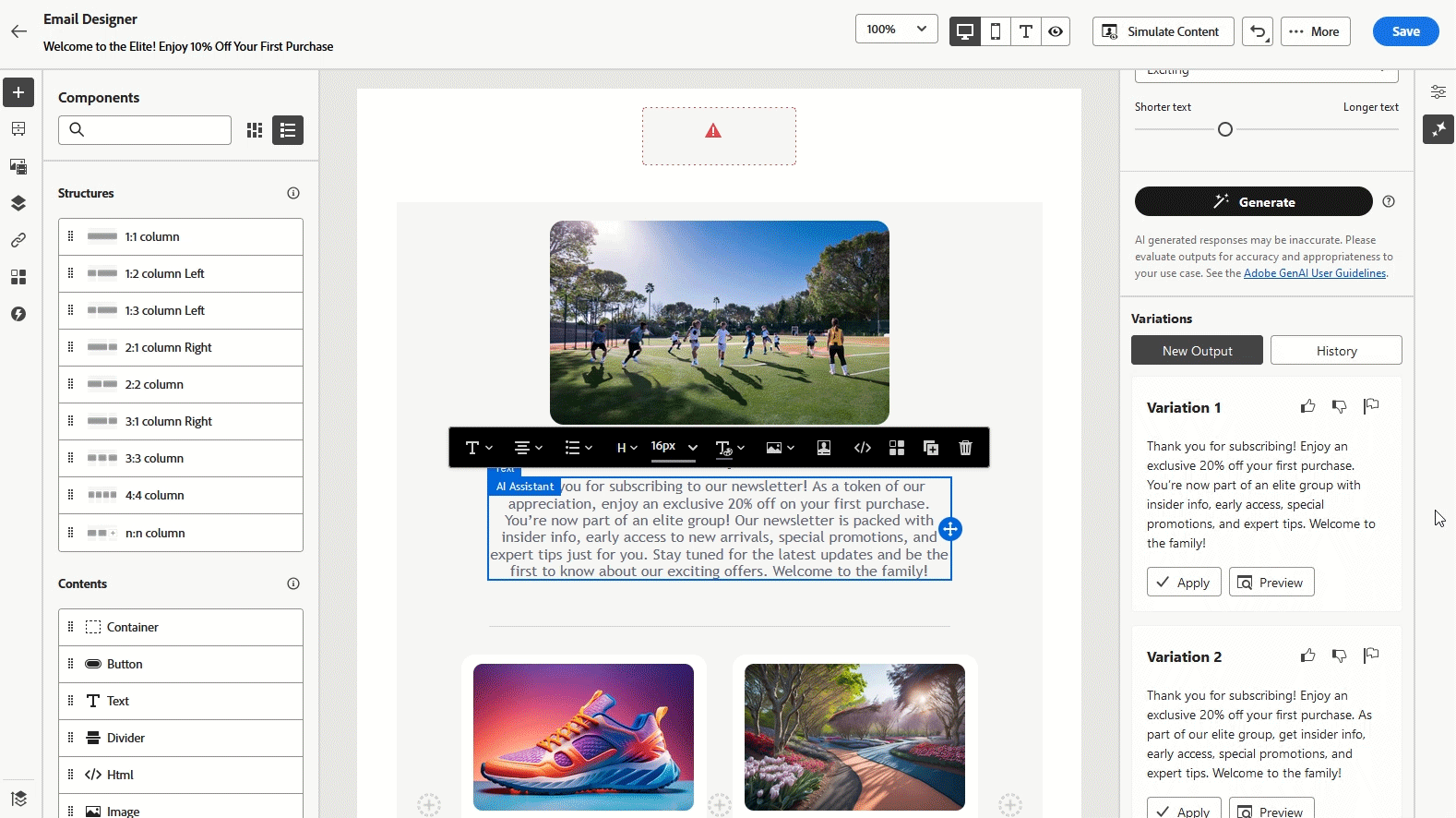Click the info icon next to Contents

pyautogui.click(x=293, y=583)
